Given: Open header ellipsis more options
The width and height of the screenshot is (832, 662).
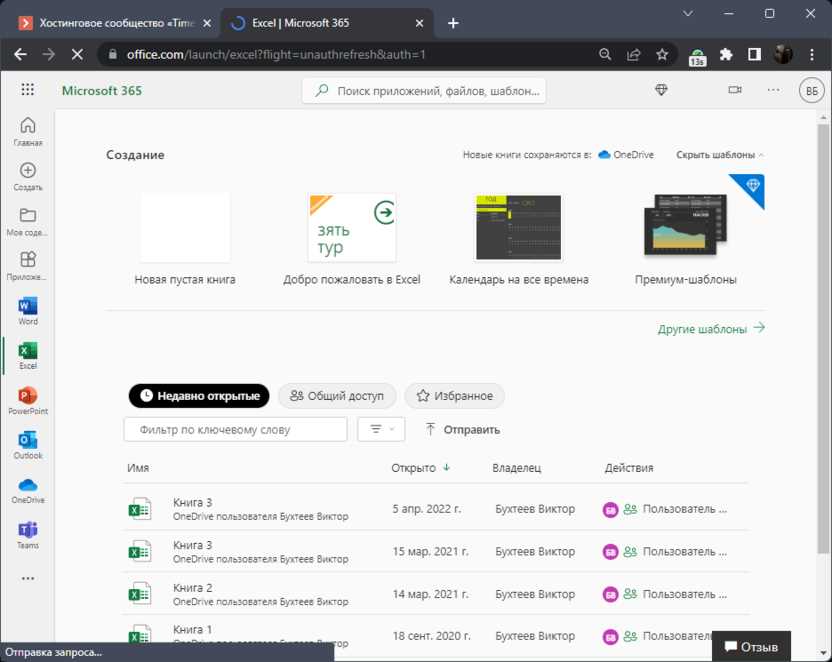Looking at the screenshot, I should pos(774,90).
